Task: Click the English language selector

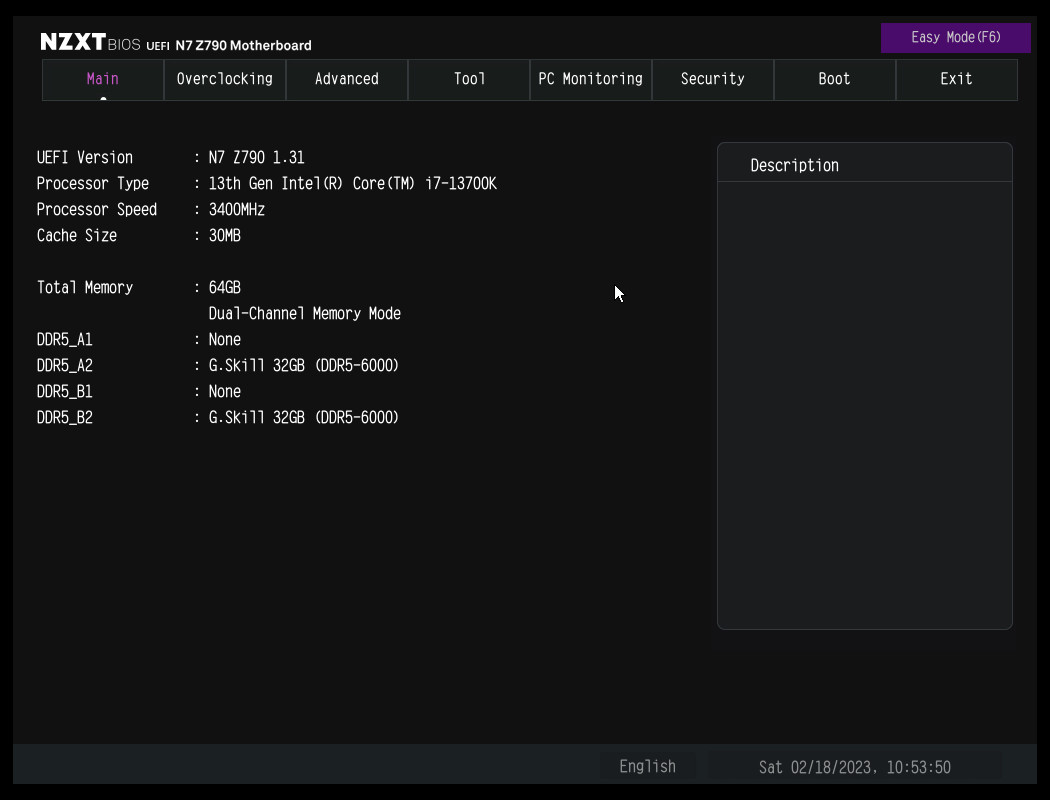Action: coord(647,767)
